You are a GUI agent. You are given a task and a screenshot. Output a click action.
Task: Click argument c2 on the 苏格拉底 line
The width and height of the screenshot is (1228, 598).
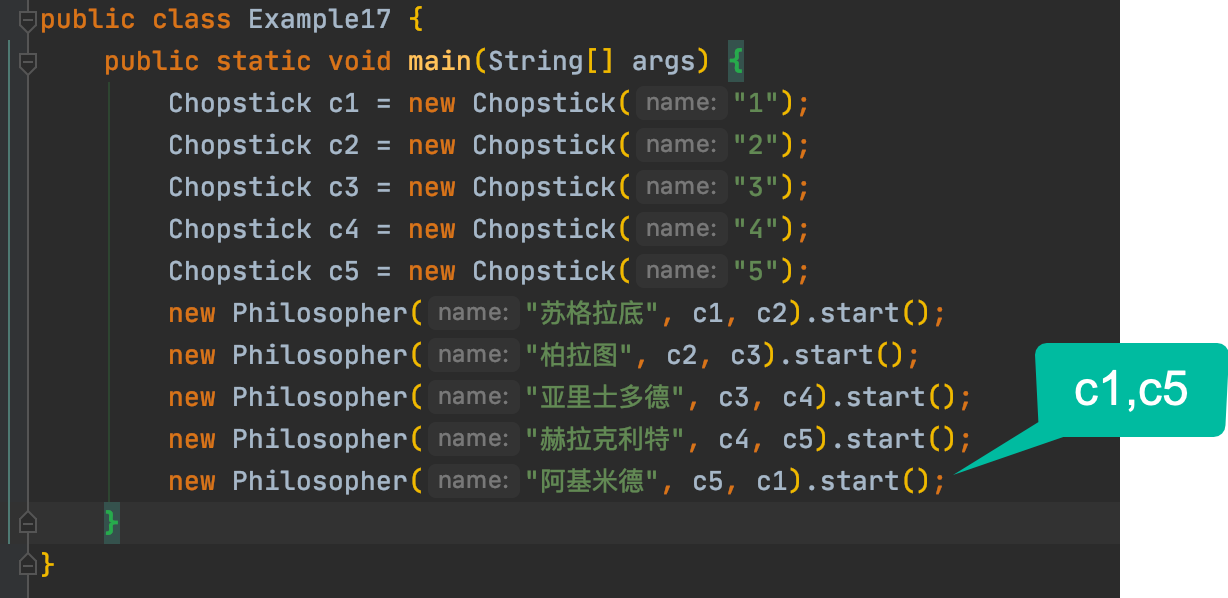coord(773,313)
